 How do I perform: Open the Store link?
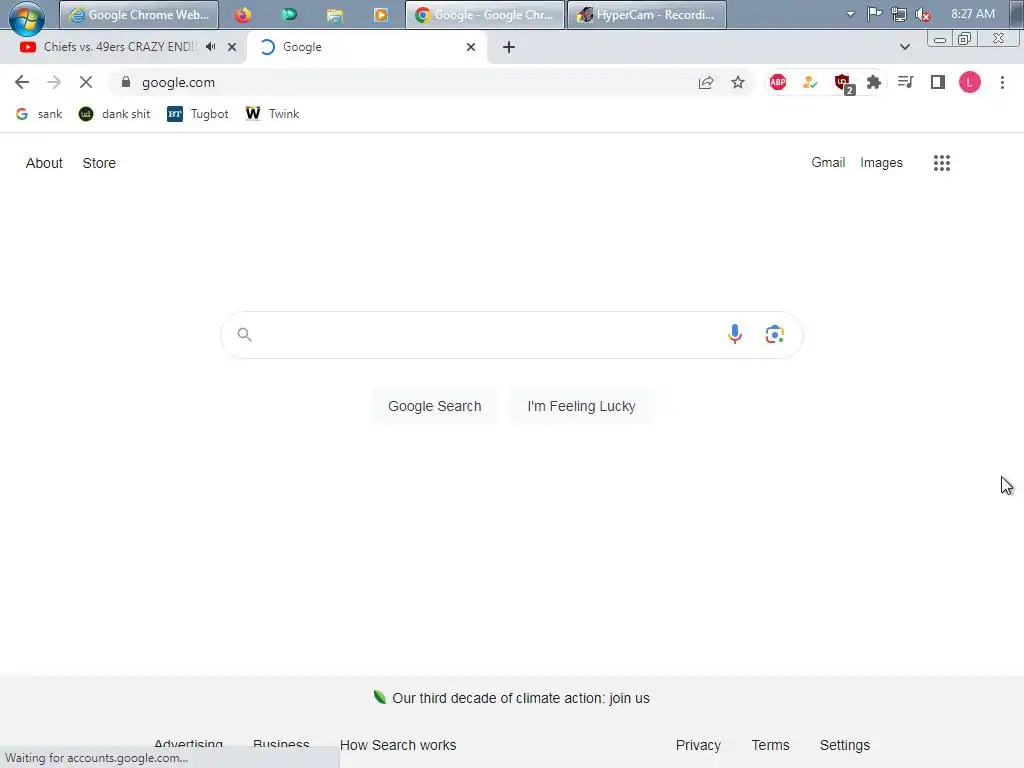tap(99, 163)
